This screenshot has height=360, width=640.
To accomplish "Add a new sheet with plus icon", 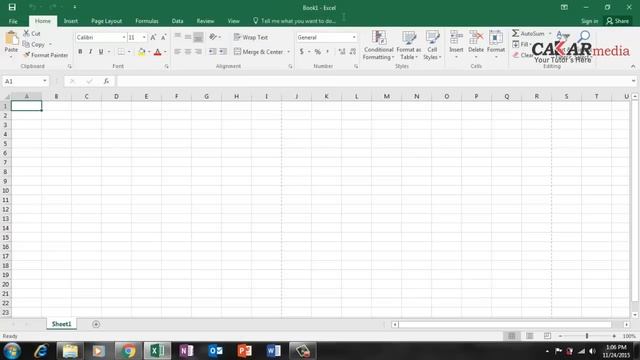I will 96,324.
